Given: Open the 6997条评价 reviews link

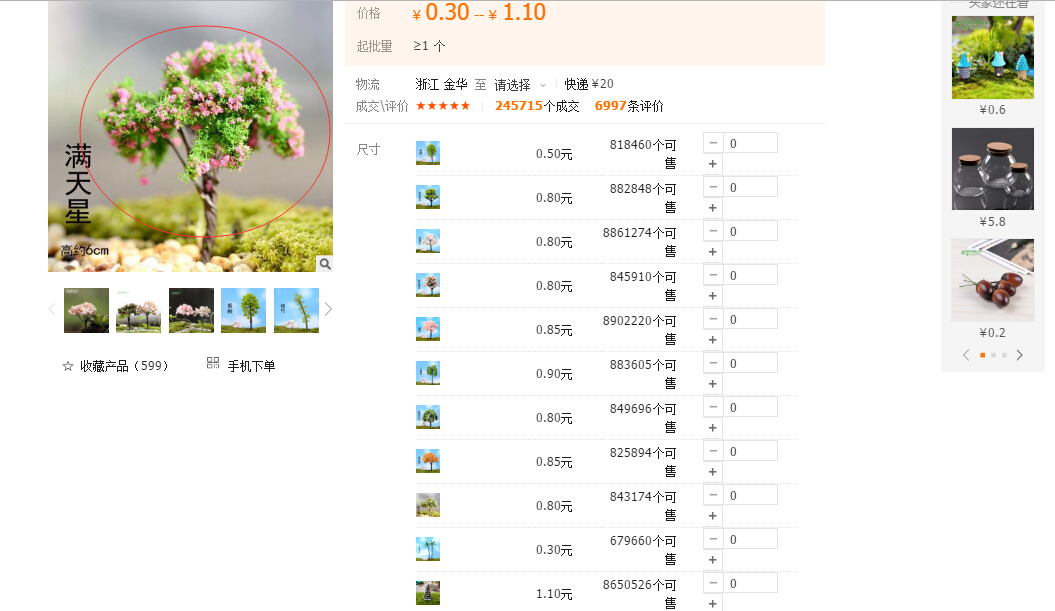Looking at the screenshot, I should click(x=629, y=106).
